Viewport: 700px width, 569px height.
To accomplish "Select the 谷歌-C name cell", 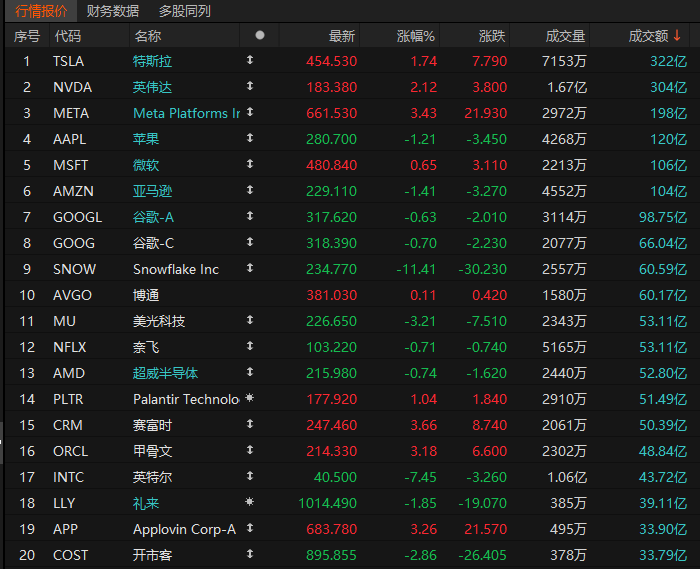I will 153,243.
